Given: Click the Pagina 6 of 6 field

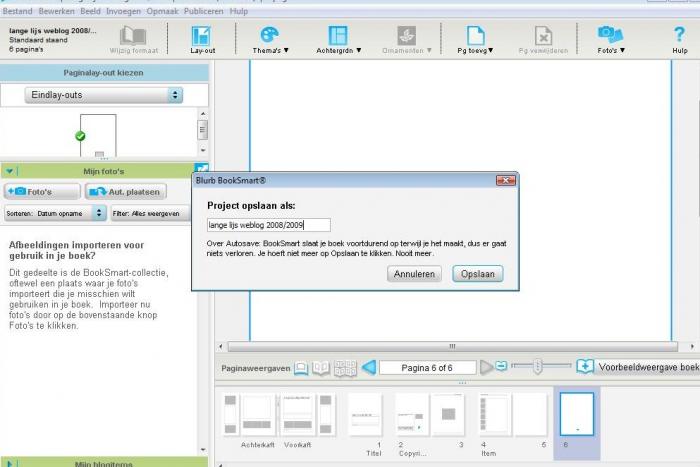Looking at the screenshot, I should click(x=427, y=368).
